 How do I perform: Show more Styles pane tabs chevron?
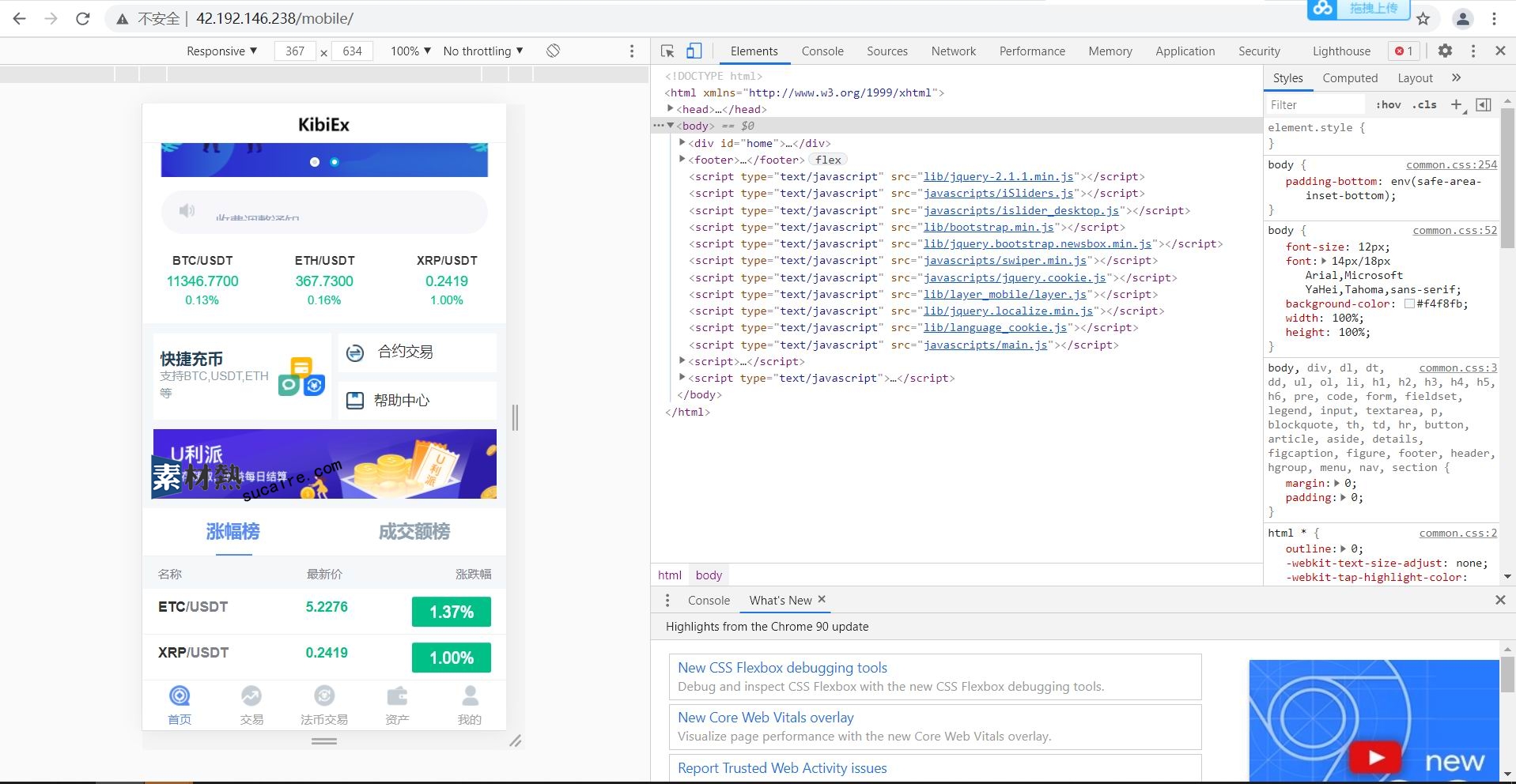pos(1457,77)
